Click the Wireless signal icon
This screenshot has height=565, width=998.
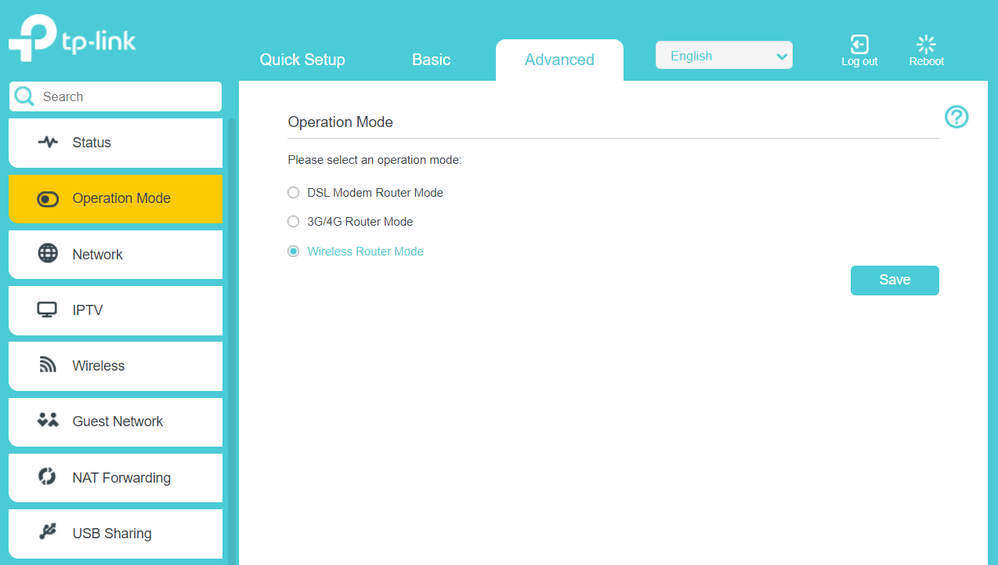tap(48, 366)
